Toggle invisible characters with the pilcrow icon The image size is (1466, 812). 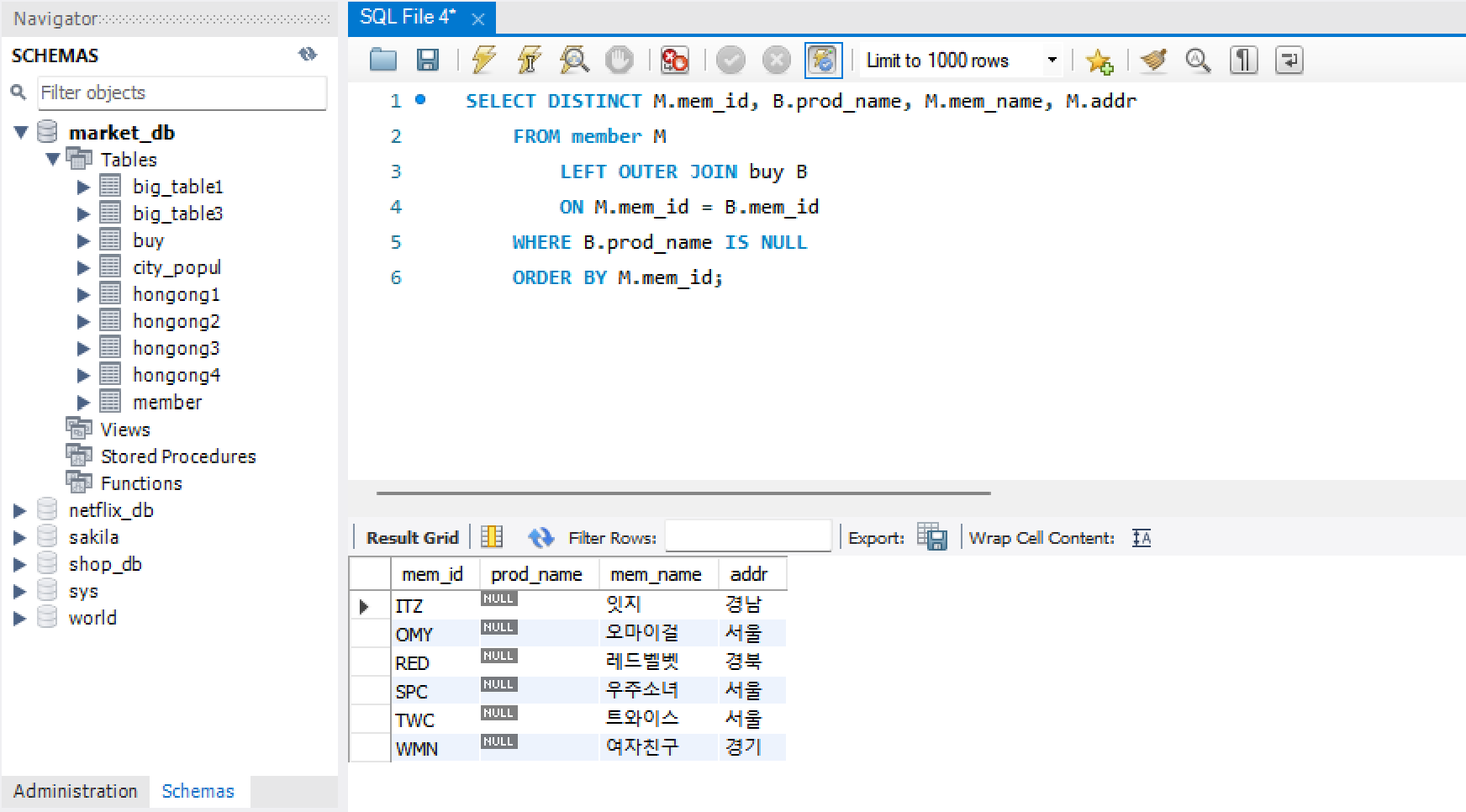click(x=1243, y=60)
